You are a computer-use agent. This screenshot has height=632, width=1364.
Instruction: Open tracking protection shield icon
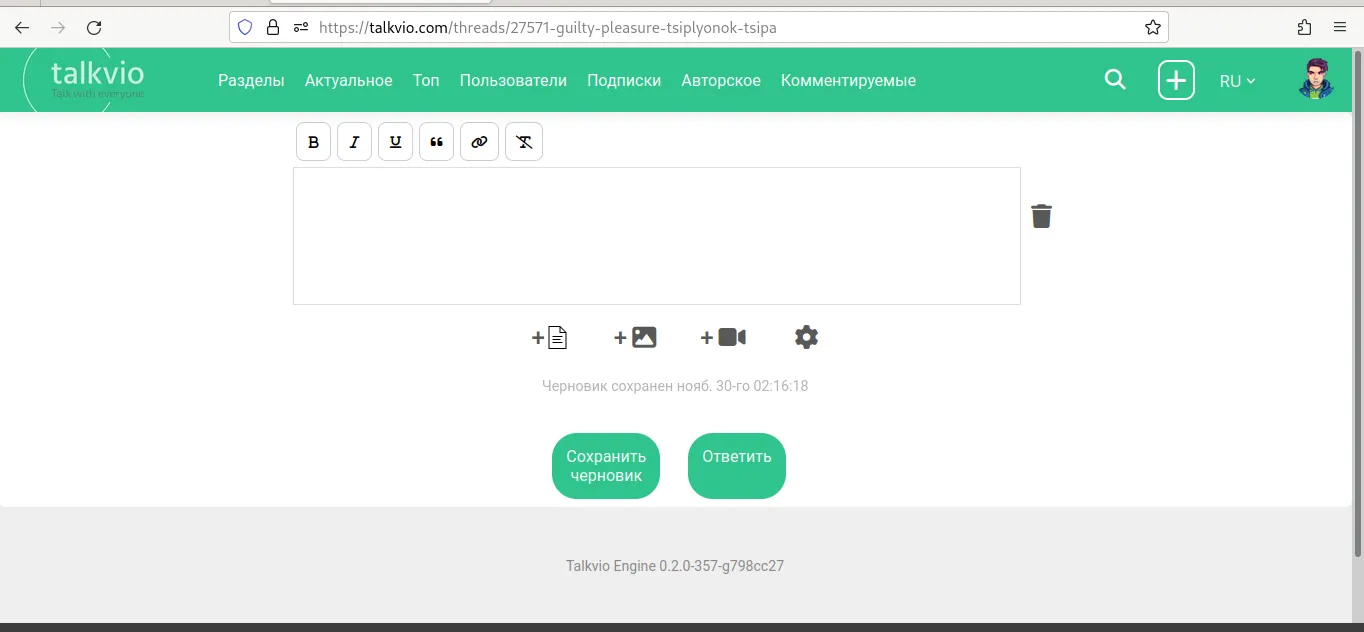[246, 28]
